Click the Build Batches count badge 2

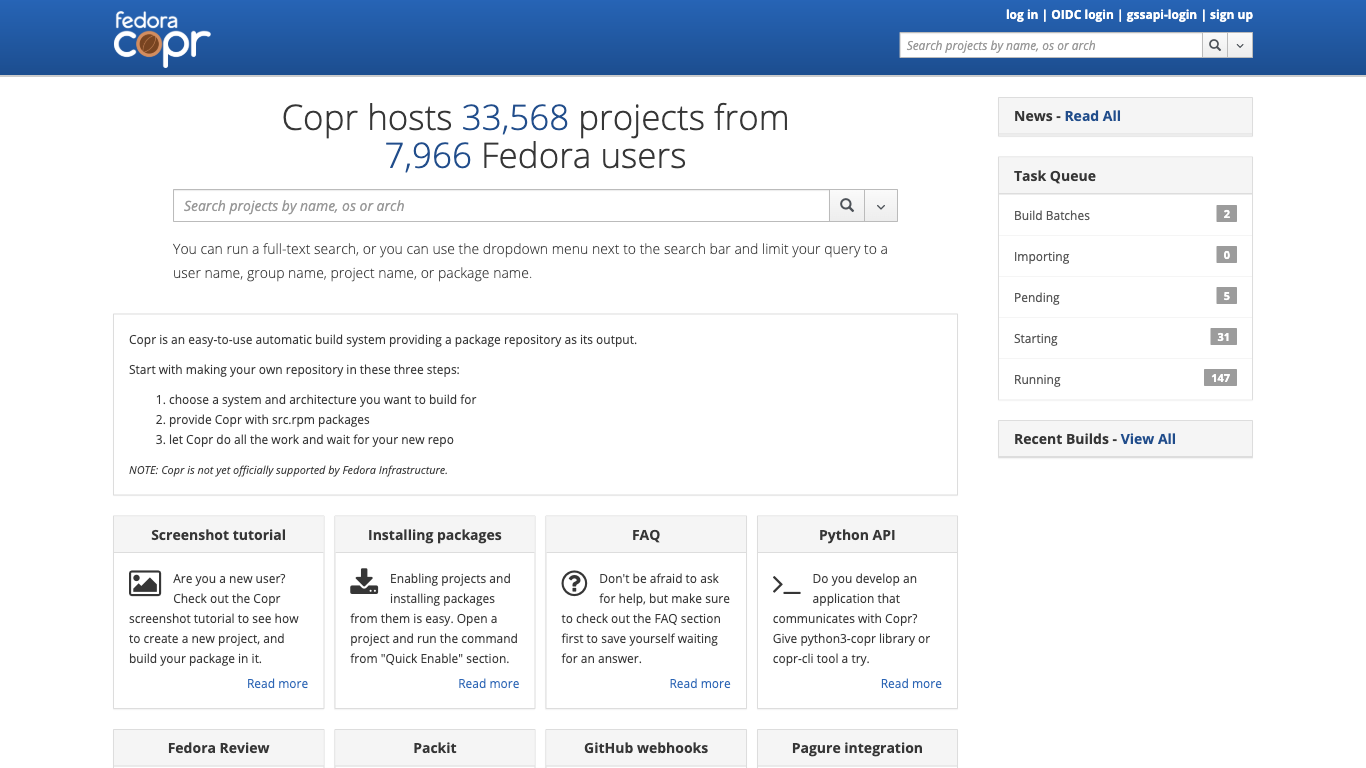(x=1226, y=214)
